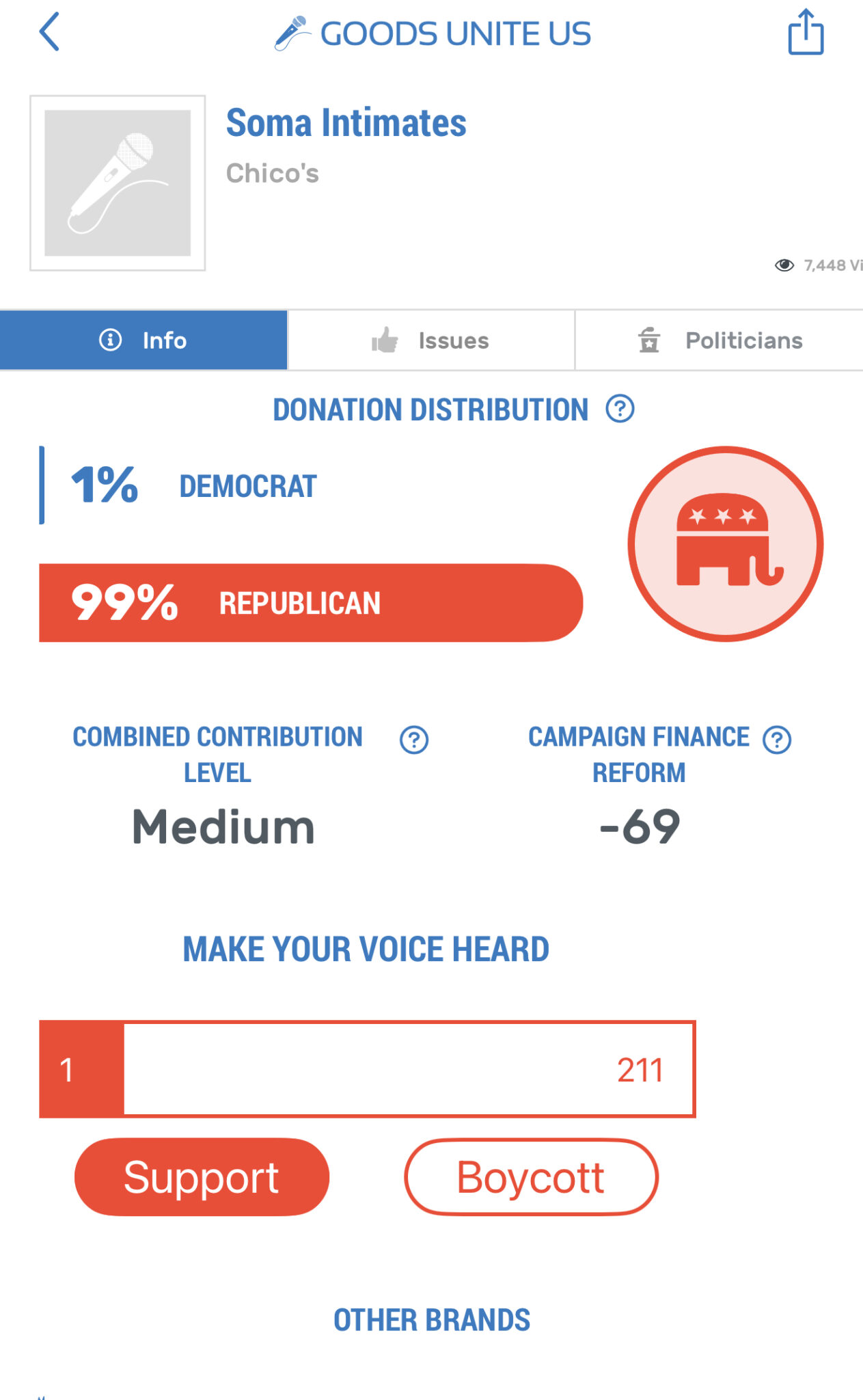Switch to the Issues tab

click(x=431, y=340)
